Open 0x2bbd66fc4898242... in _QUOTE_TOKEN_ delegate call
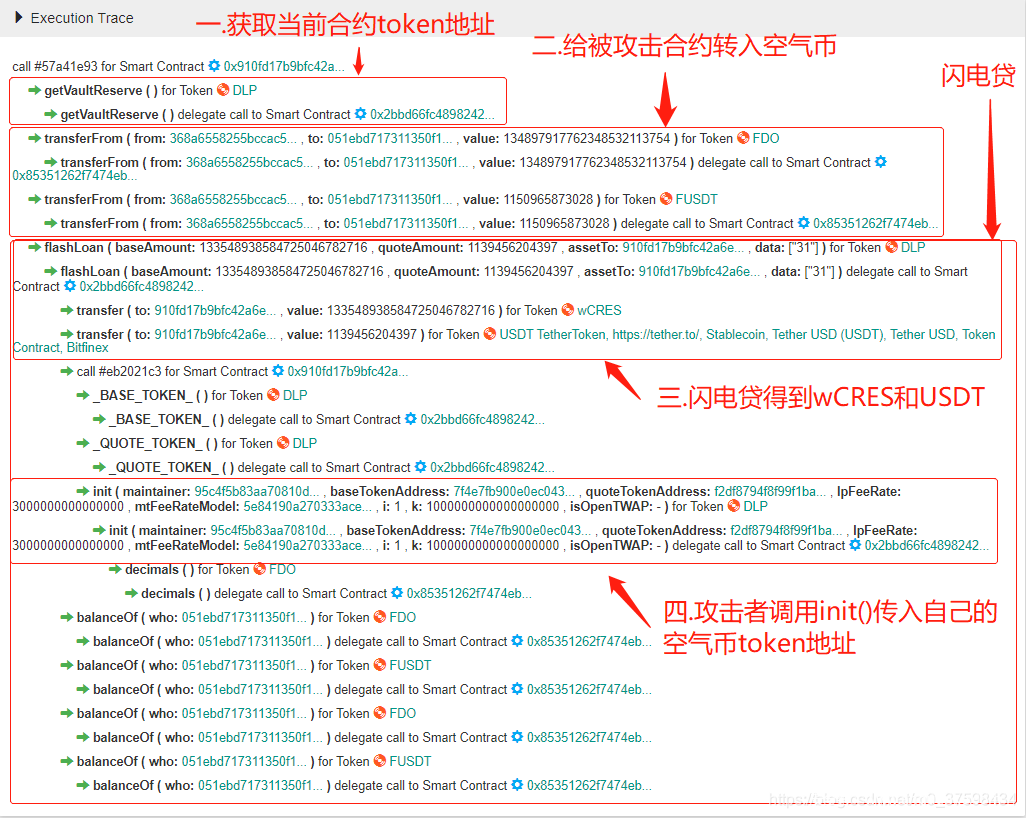 tap(492, 467)
